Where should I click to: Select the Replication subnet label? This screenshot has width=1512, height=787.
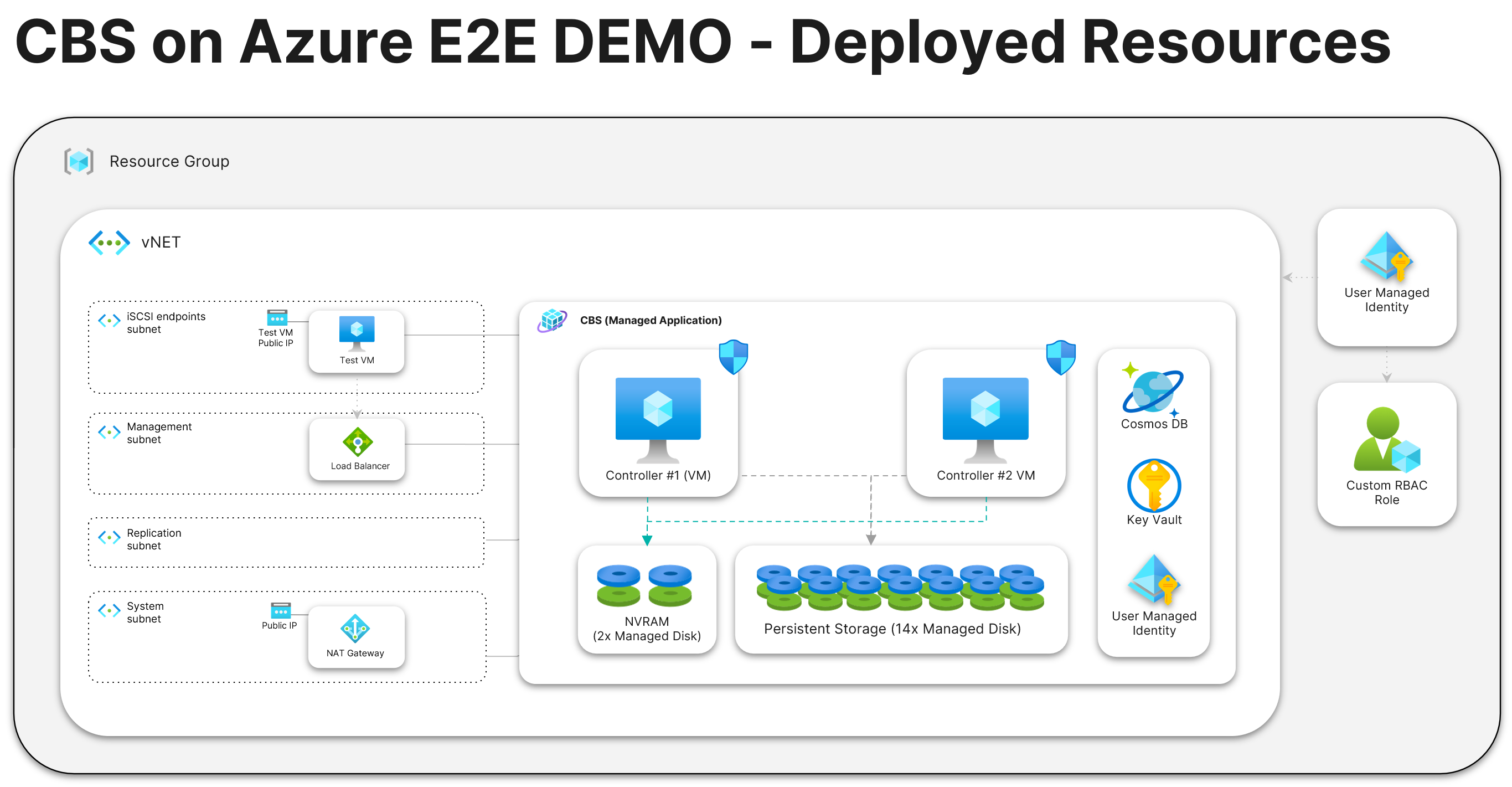click(154, 539)
